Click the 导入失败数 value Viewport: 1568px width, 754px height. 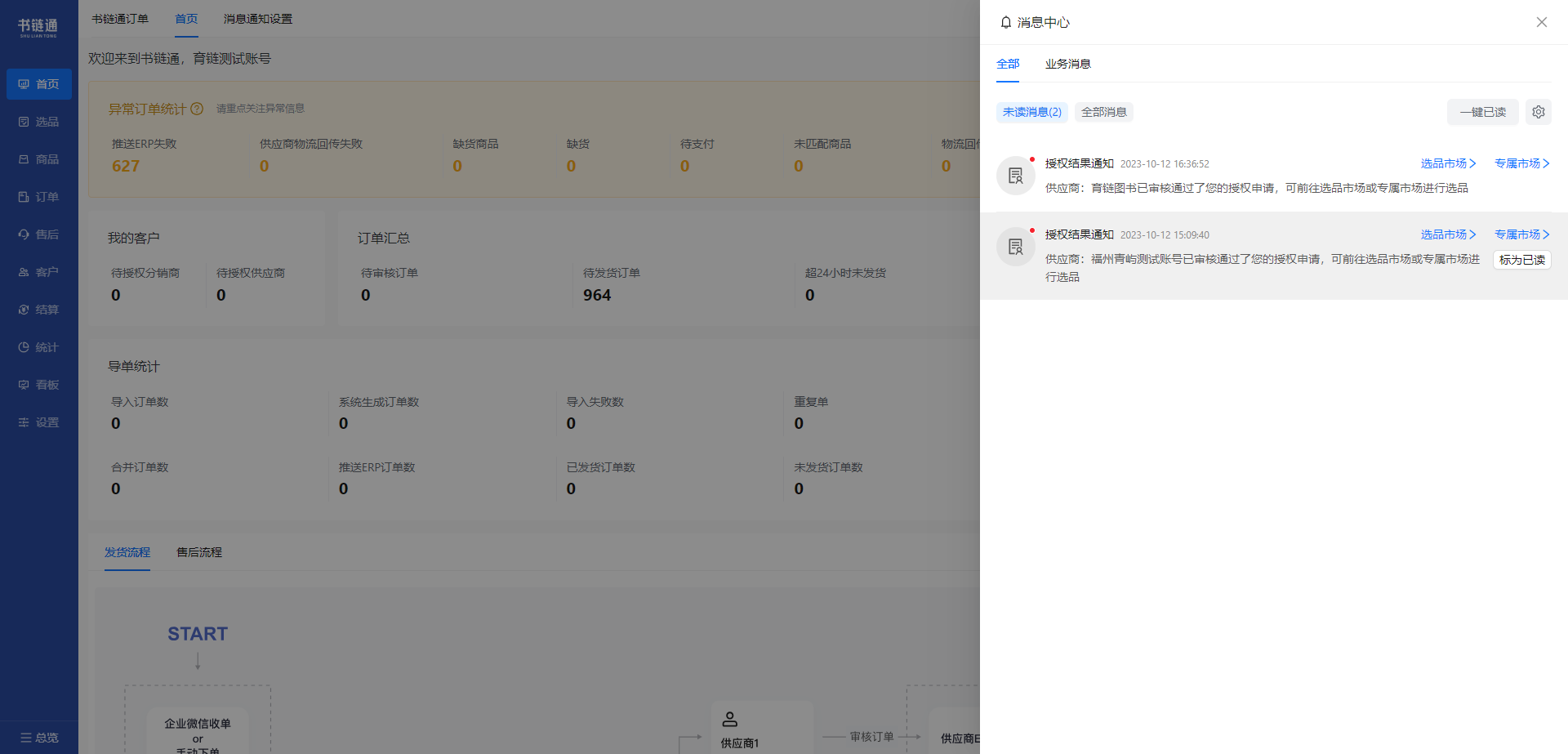point(572,423)
